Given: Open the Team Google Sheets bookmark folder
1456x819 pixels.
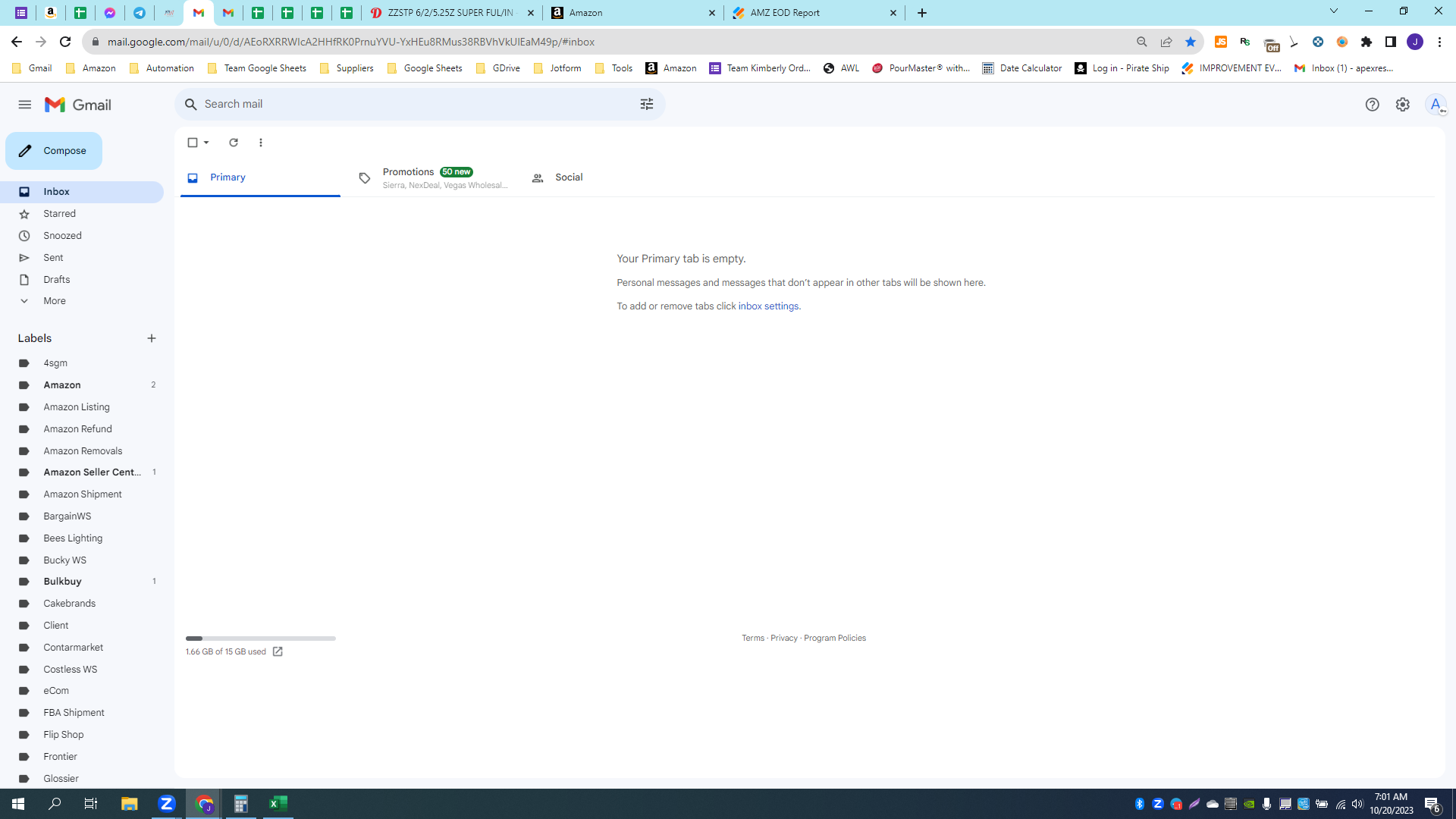Looking at the screenshot, I should [x=257, y=68].
